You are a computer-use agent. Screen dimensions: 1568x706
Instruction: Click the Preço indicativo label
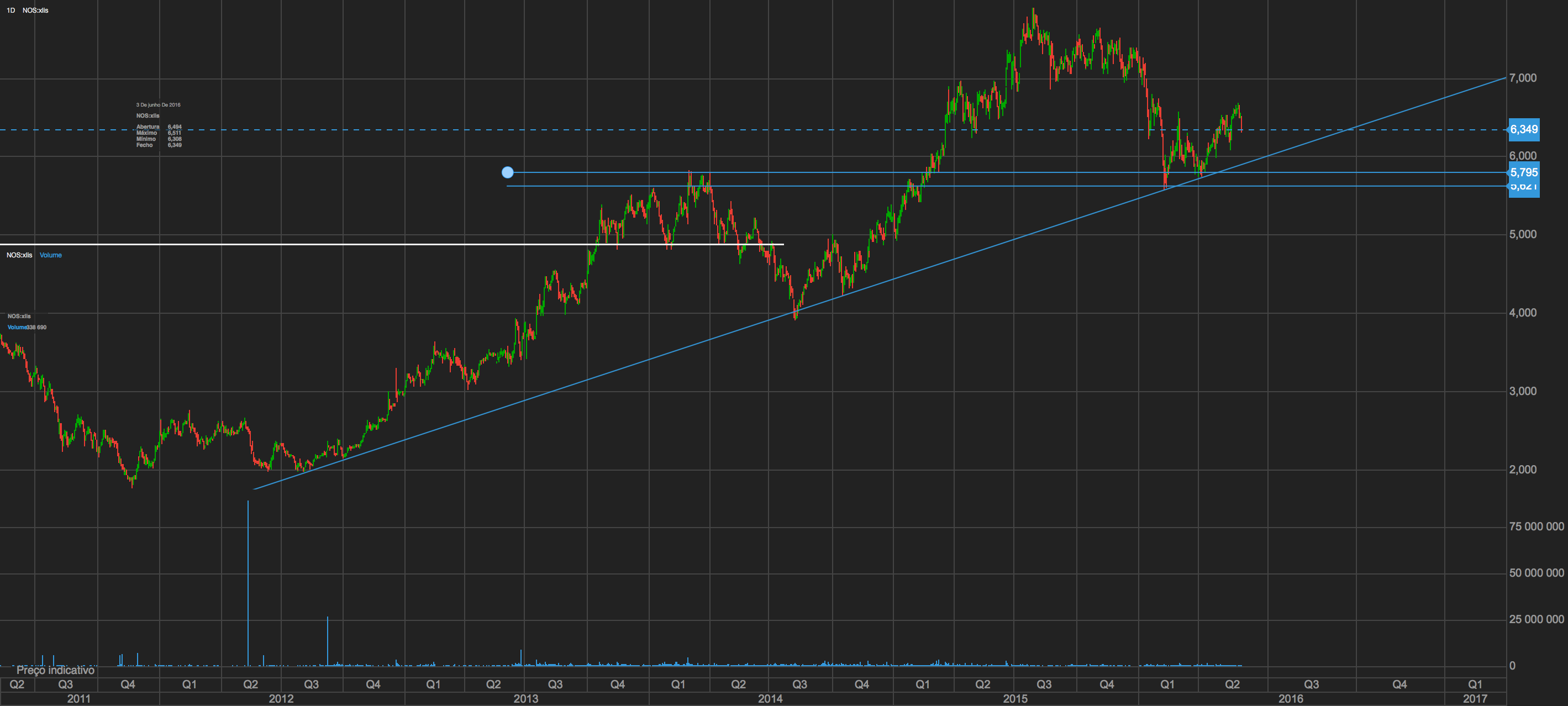click(55, 670)
